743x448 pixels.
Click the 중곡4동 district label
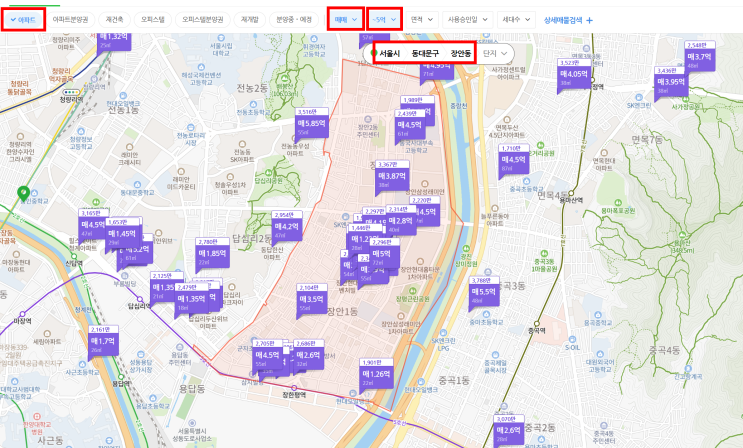(x=664, y=350)
